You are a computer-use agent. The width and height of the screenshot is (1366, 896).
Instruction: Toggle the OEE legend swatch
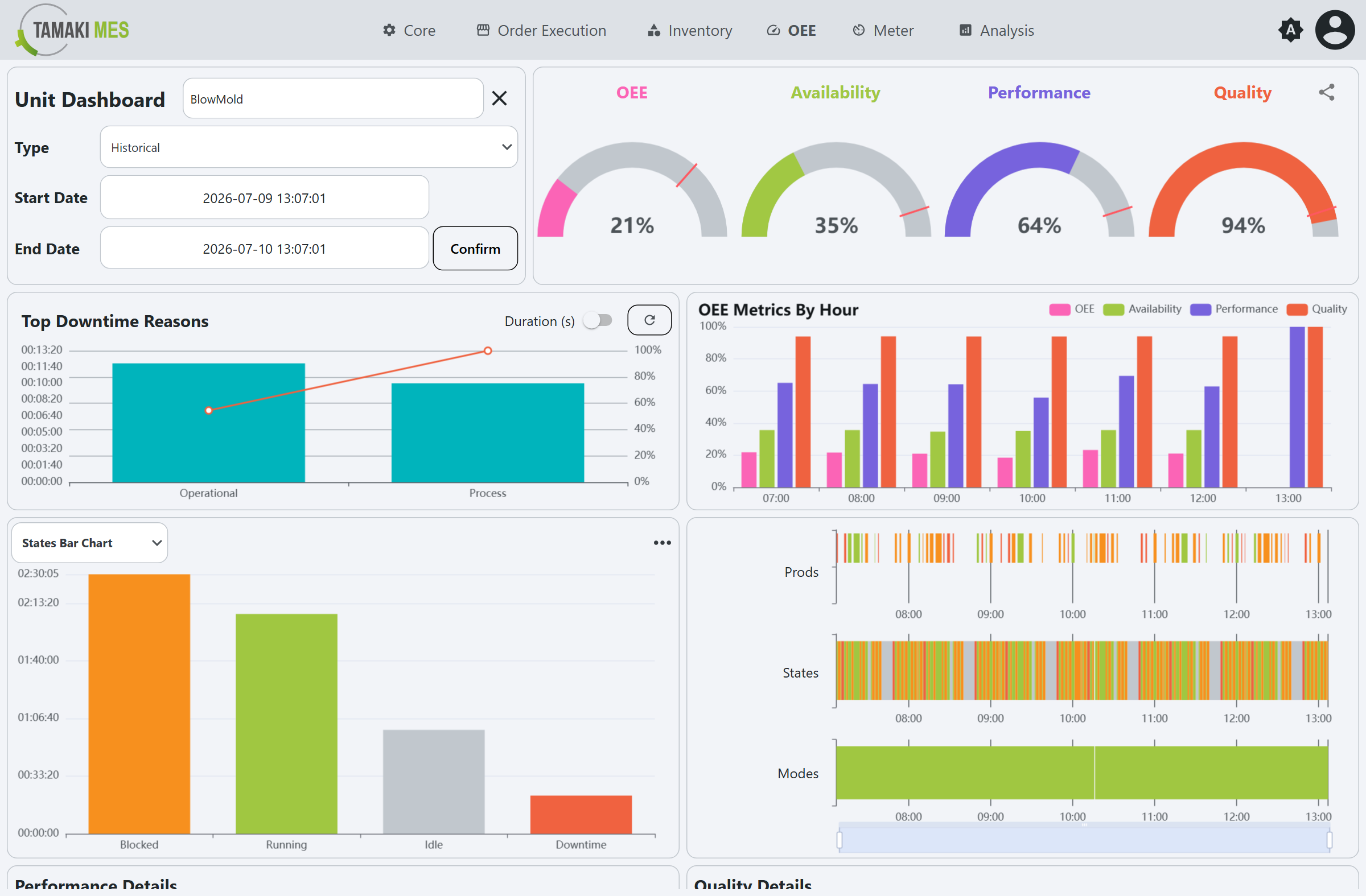pyautogui.click(x=1059, y=309)
